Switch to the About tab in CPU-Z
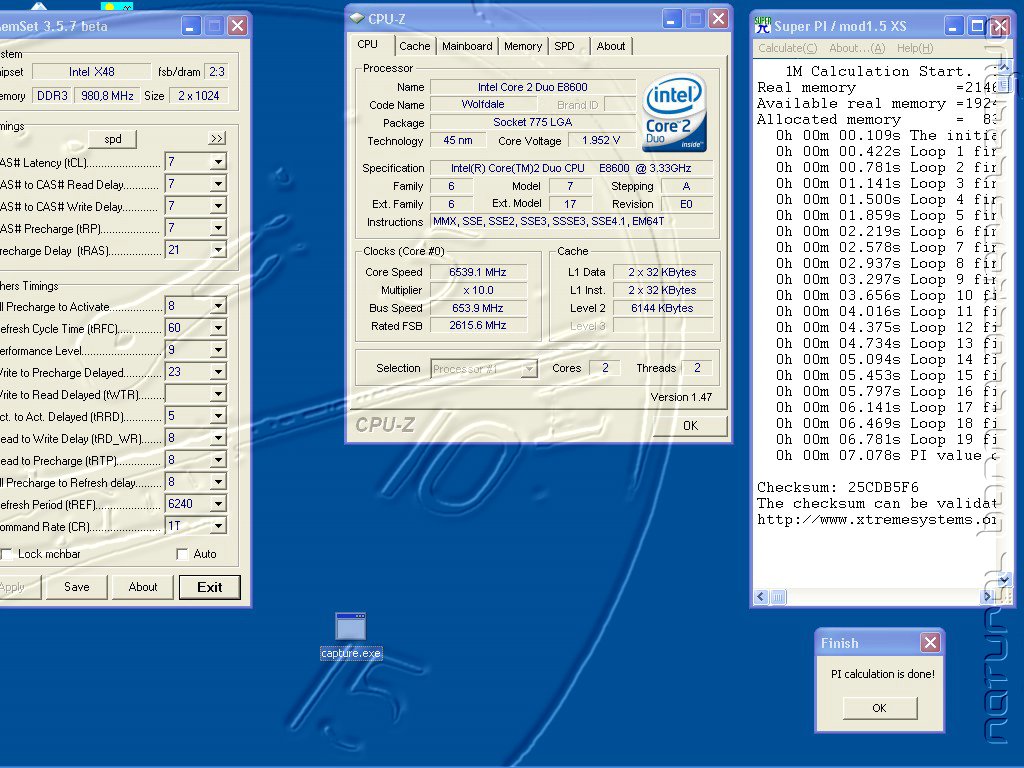The height and width of the screenshot is (768, 1024). (611, 46)
